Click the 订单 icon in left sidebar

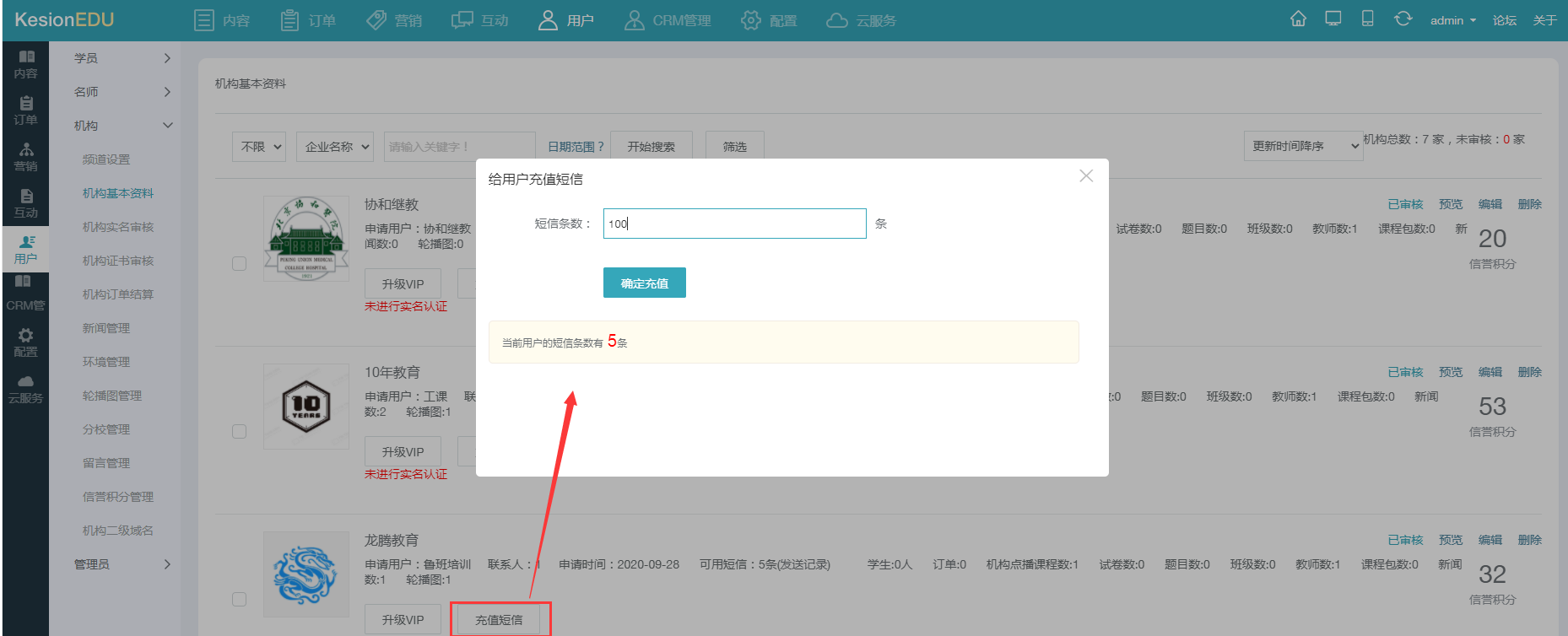pyautogui.click(x=25, y=110)
